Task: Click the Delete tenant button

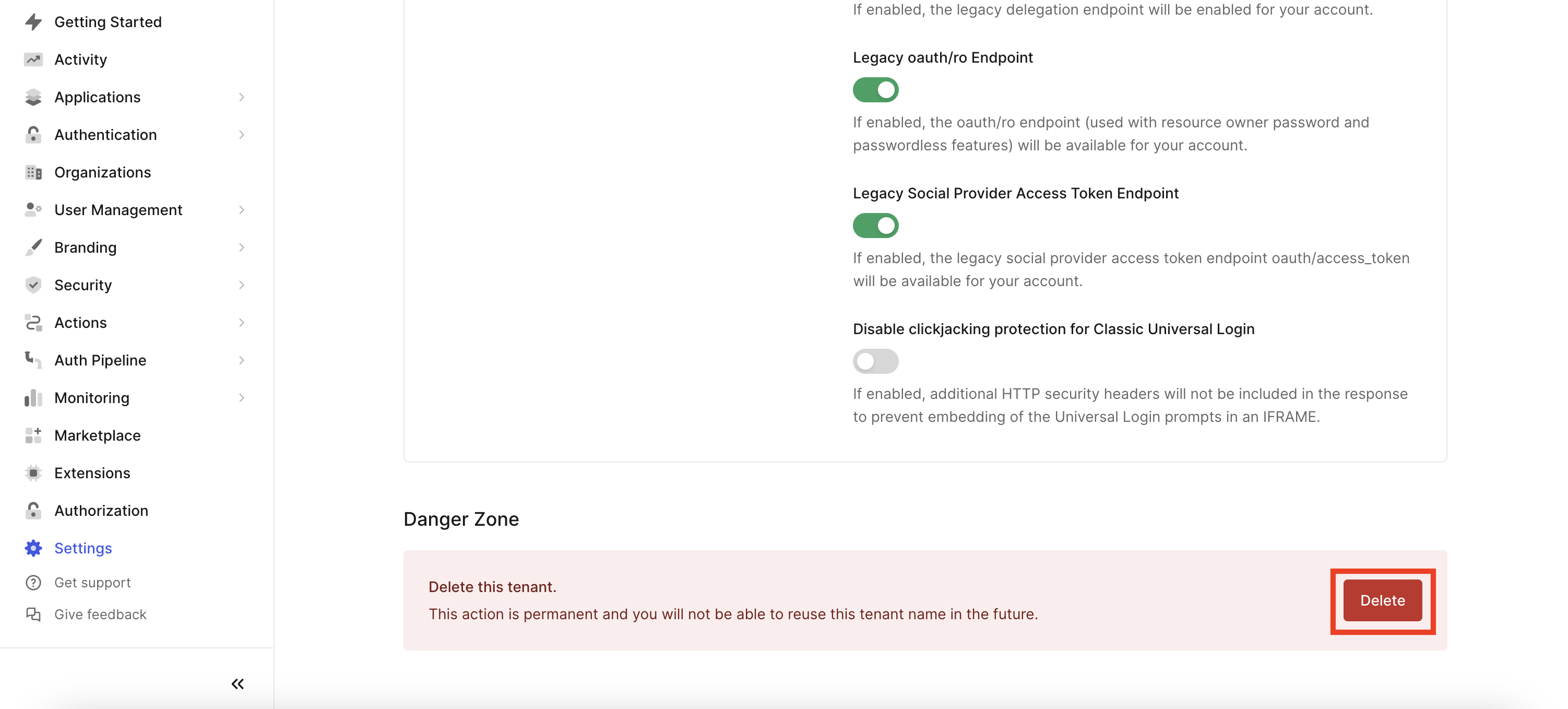Action: coord(1382,600)
